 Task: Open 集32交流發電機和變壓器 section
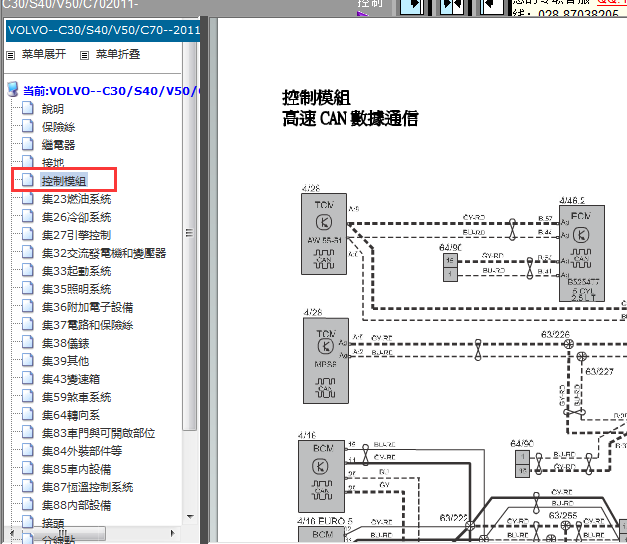(104, 253)
